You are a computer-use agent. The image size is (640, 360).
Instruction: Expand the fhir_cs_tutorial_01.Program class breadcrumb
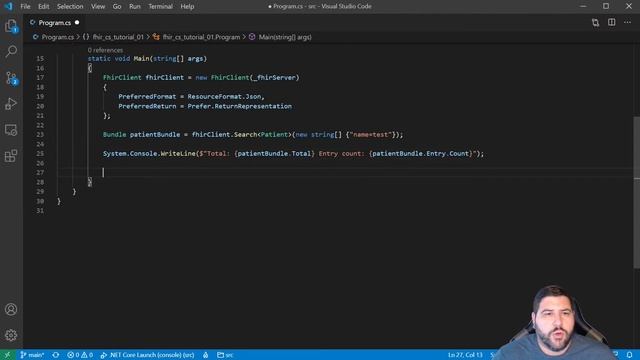201,37
